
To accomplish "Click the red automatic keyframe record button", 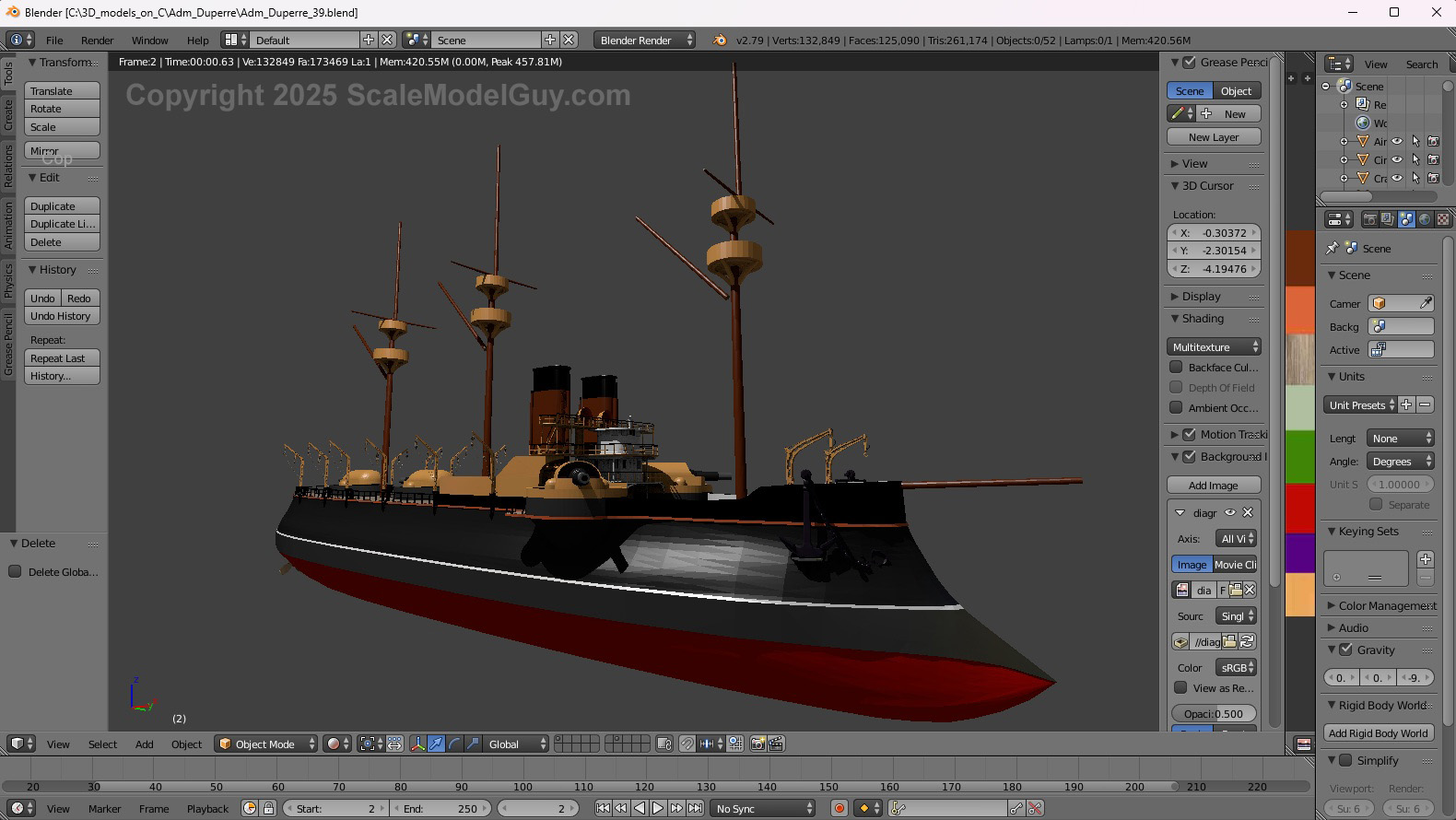I will click(839, 809).
